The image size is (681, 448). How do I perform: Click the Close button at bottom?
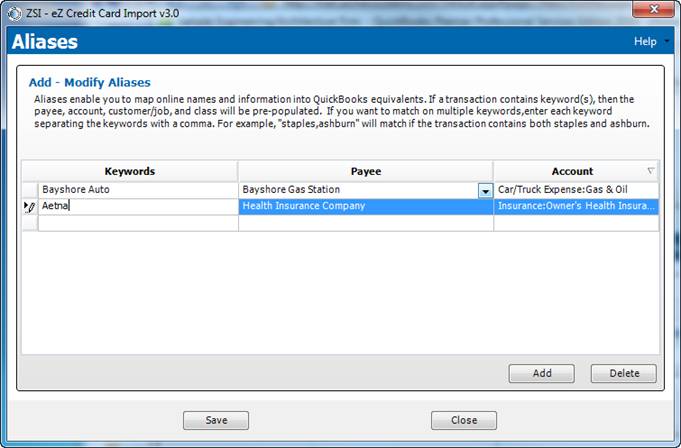point(463,421)
